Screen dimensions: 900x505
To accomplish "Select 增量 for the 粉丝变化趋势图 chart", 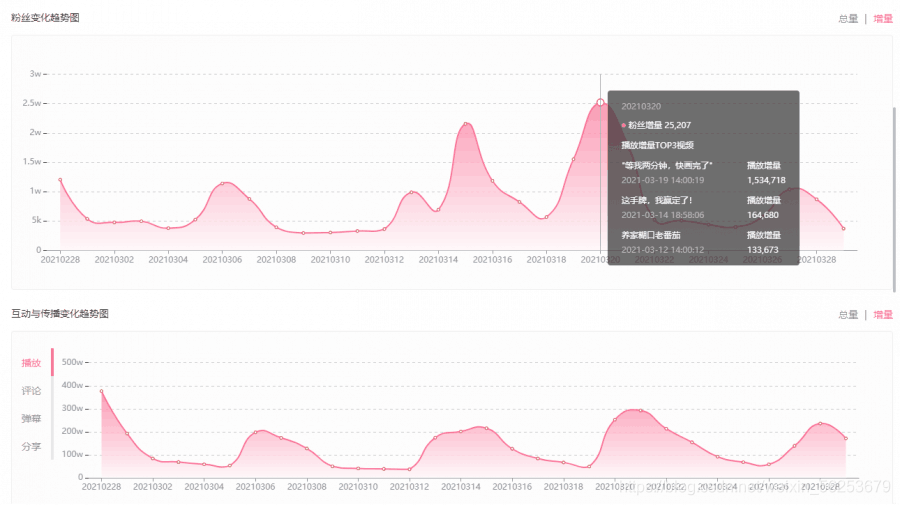I will click(x=883, y=19).
